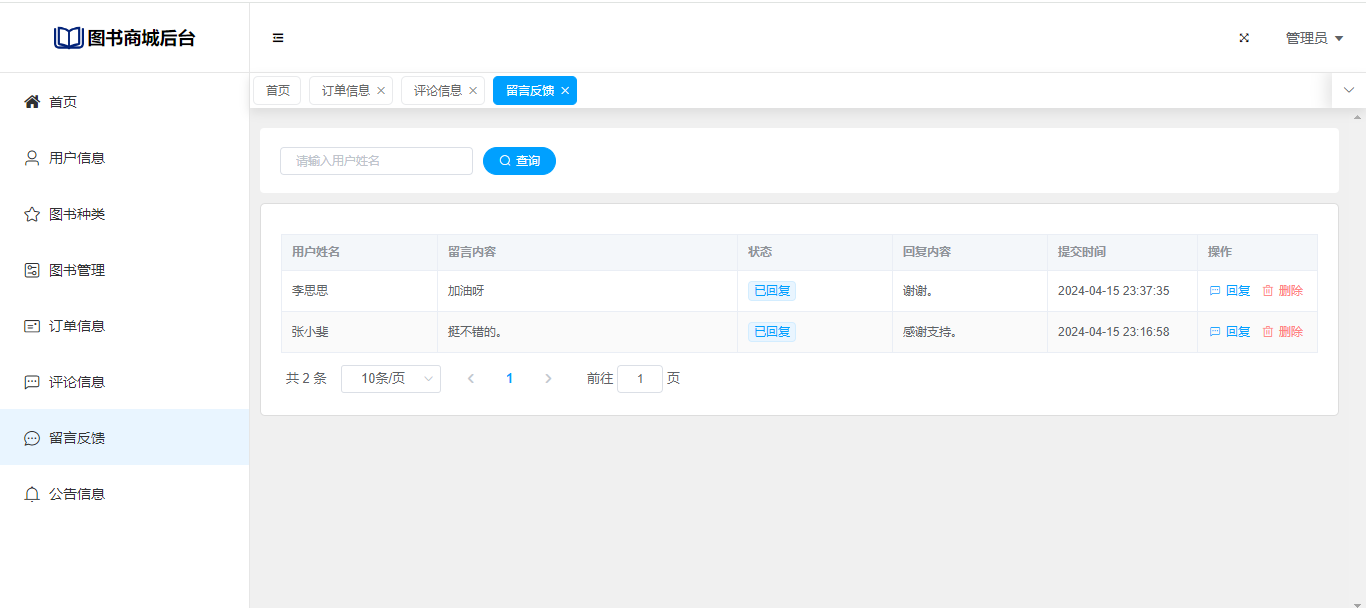Expand the 10条/页 page size selector

[x=390, y=379]
